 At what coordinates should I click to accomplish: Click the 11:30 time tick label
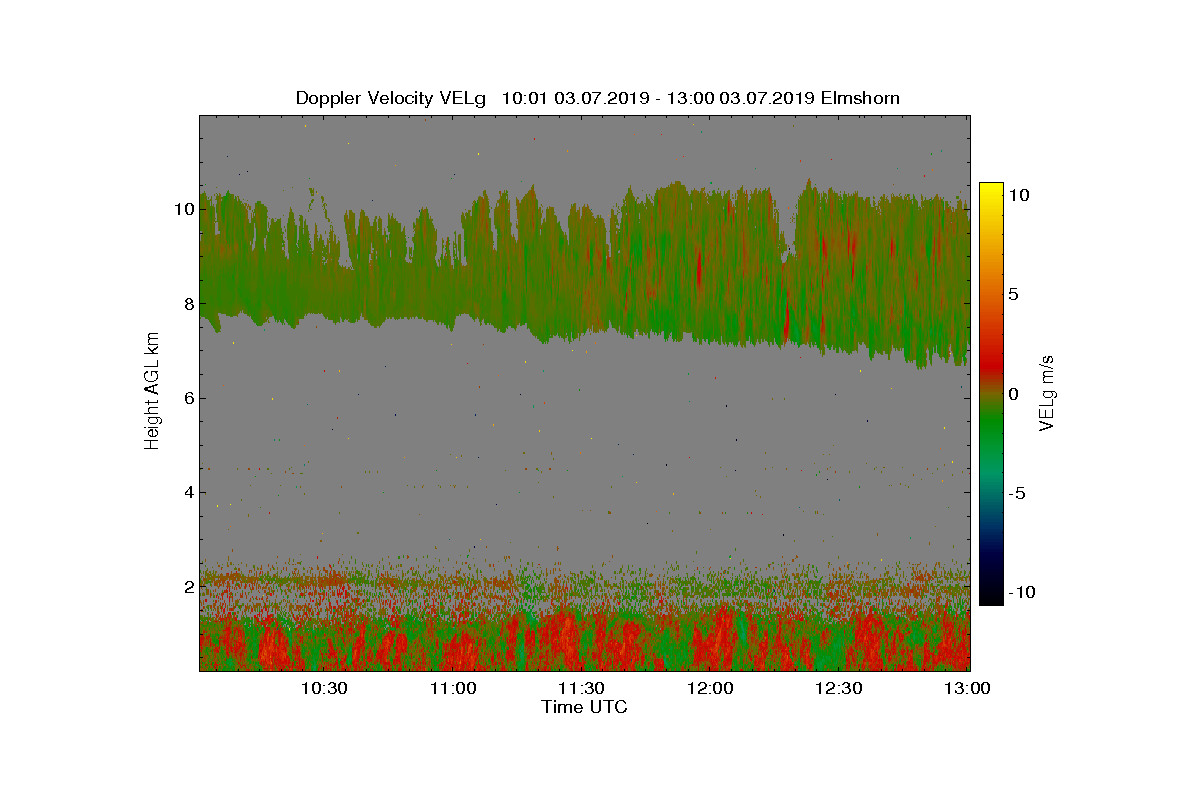pos(581,688)
